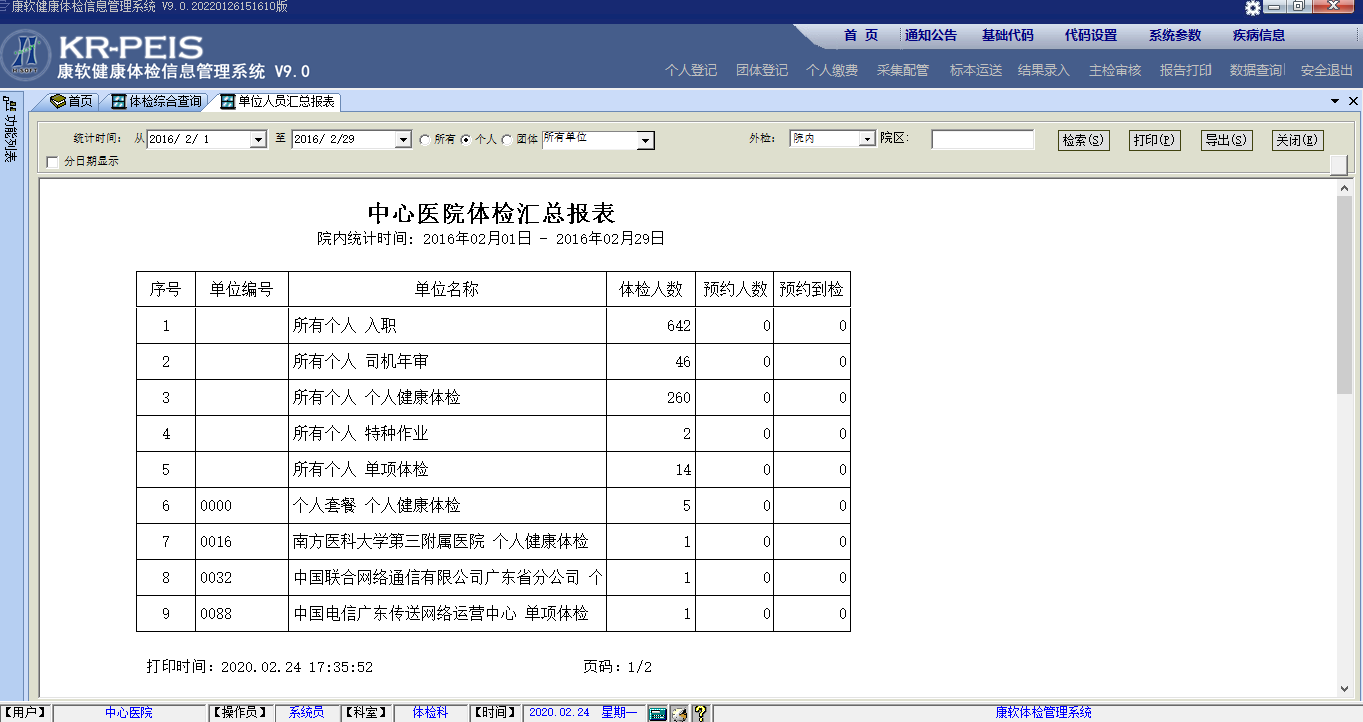This screenshot has height=722, width=1363.
Task: Click the 检索(S) search button
Action: point(1083,140)
